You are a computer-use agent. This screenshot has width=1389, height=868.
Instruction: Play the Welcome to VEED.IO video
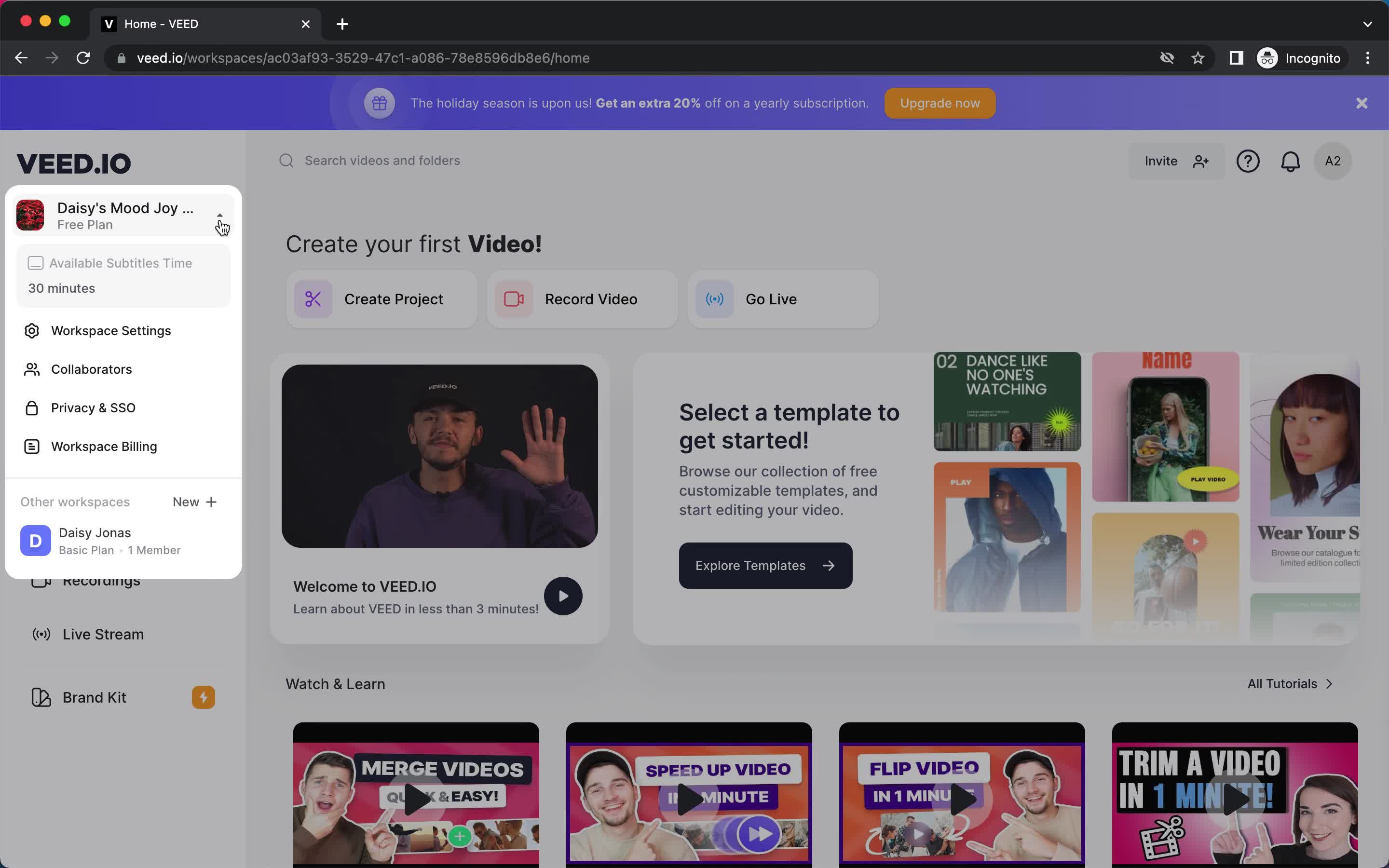562,596
